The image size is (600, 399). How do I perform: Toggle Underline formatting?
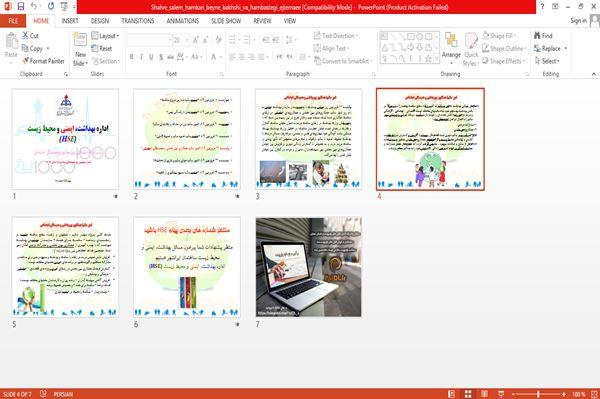pos(152,57)
